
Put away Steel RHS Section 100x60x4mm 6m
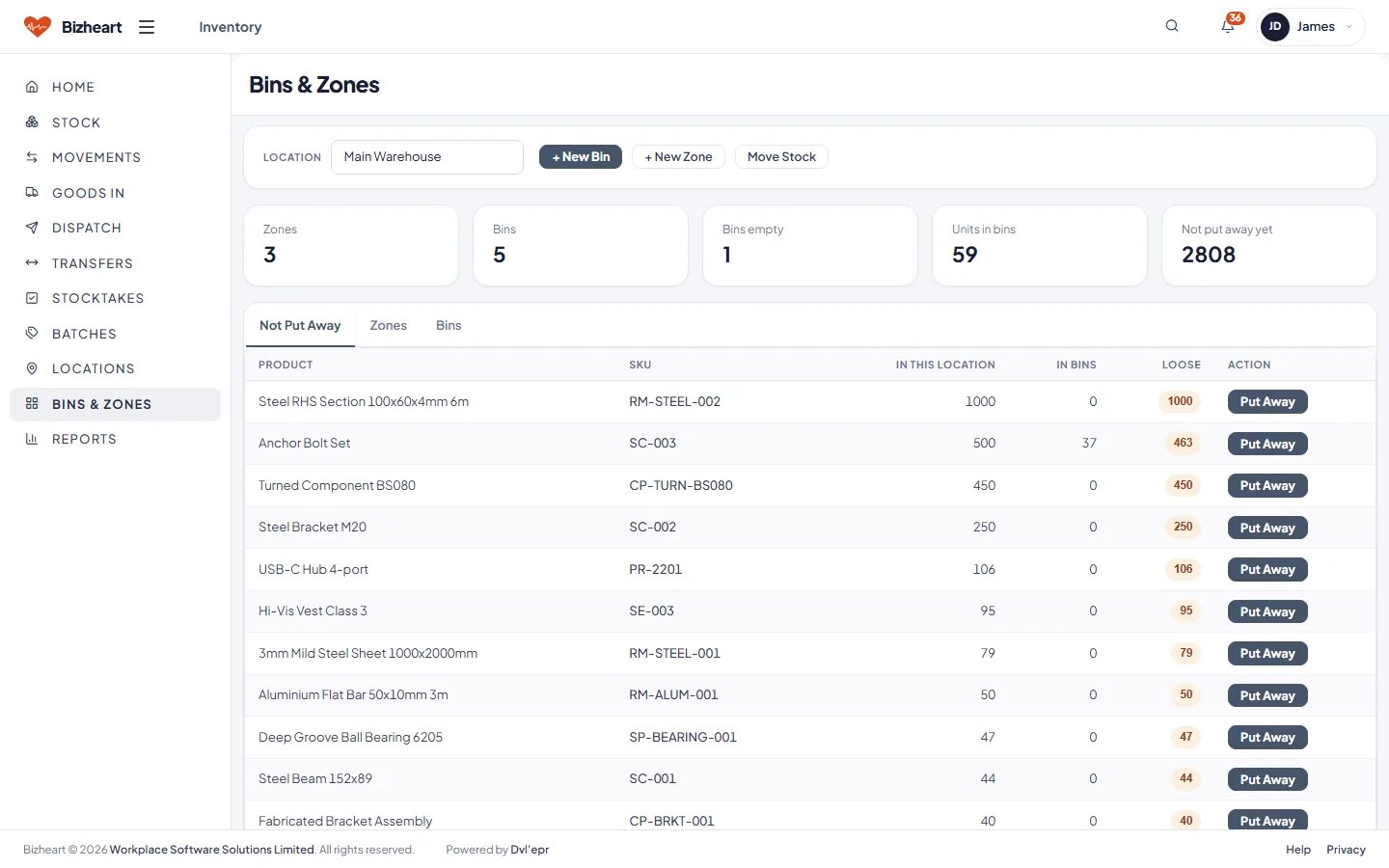click(x=1267, y=402)
